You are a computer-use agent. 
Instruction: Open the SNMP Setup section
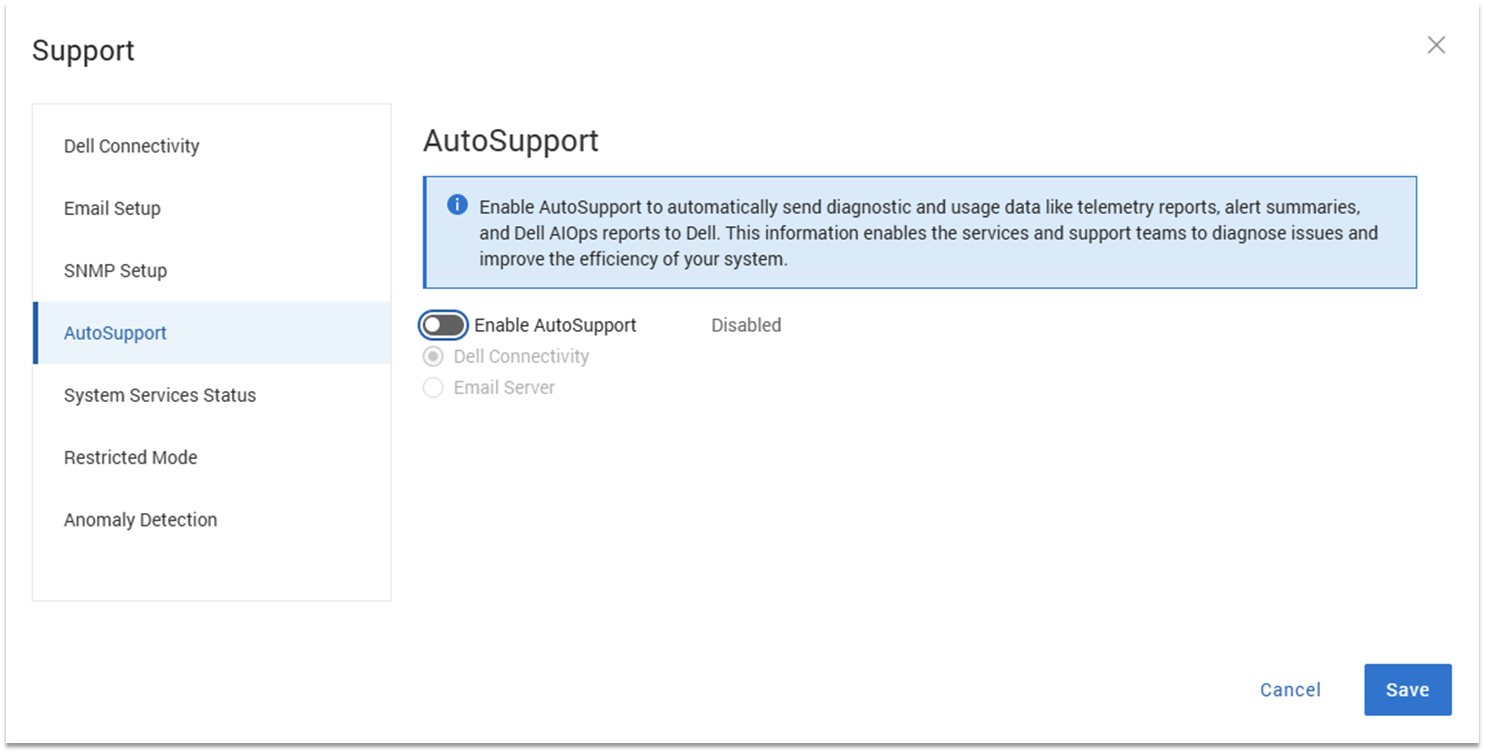pyautogui.click(x=114, y=270)
